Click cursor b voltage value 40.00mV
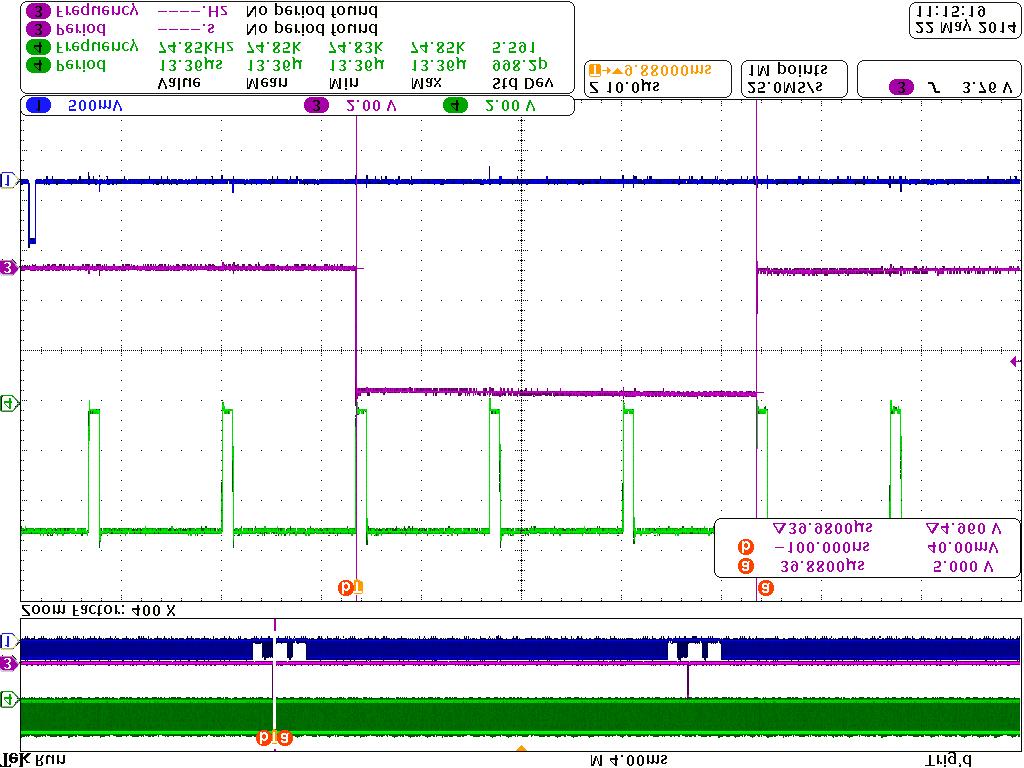The width and height of the screenshot is (1024, 768). tap(963, 547)
